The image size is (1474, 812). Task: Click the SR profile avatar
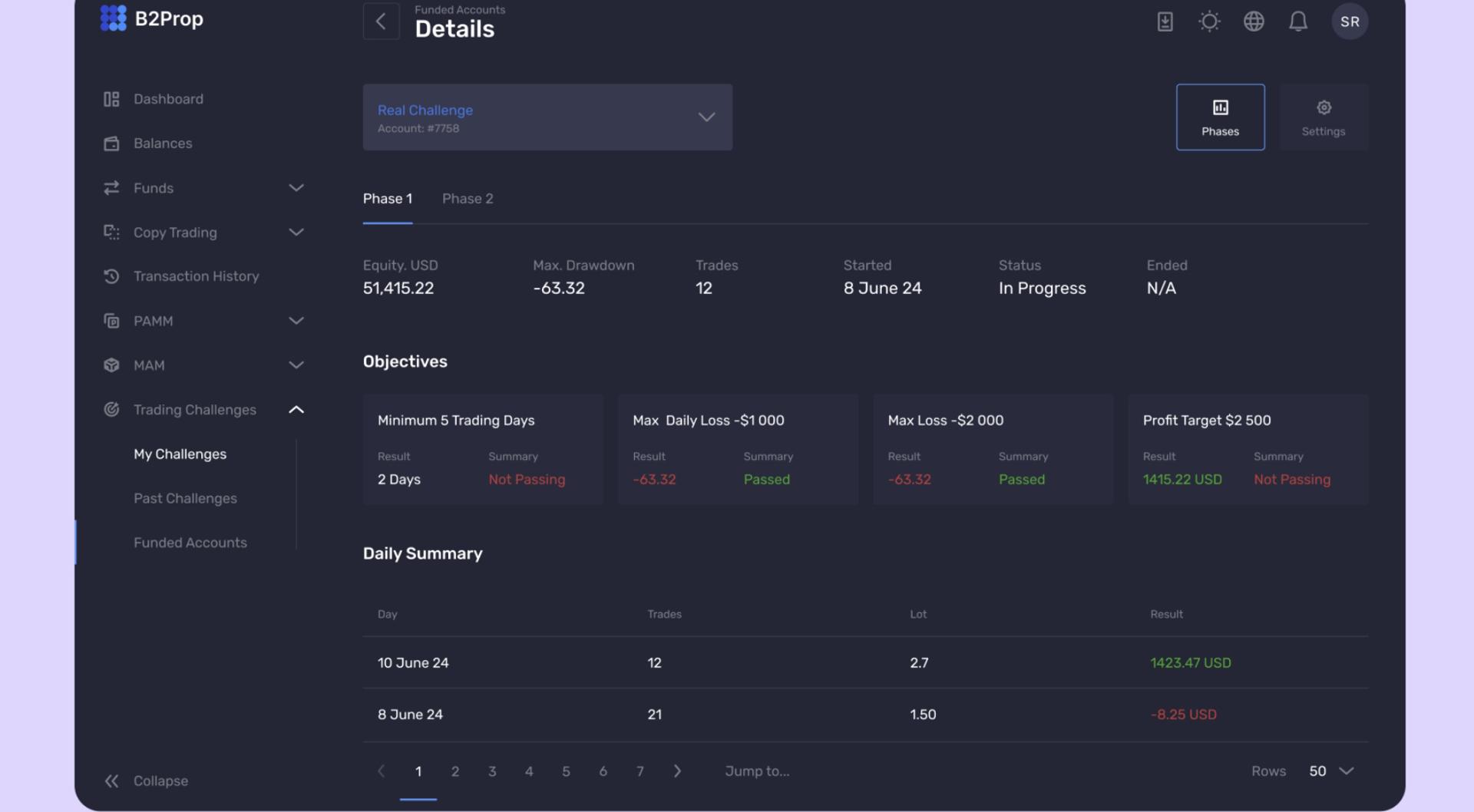click(x=1350, y=21)
